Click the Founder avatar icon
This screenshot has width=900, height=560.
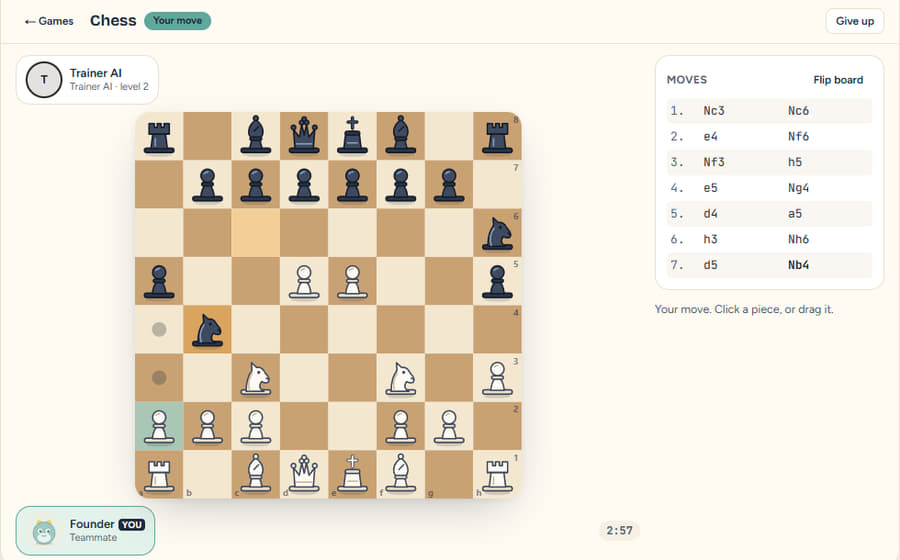click(x=44, y=532)
